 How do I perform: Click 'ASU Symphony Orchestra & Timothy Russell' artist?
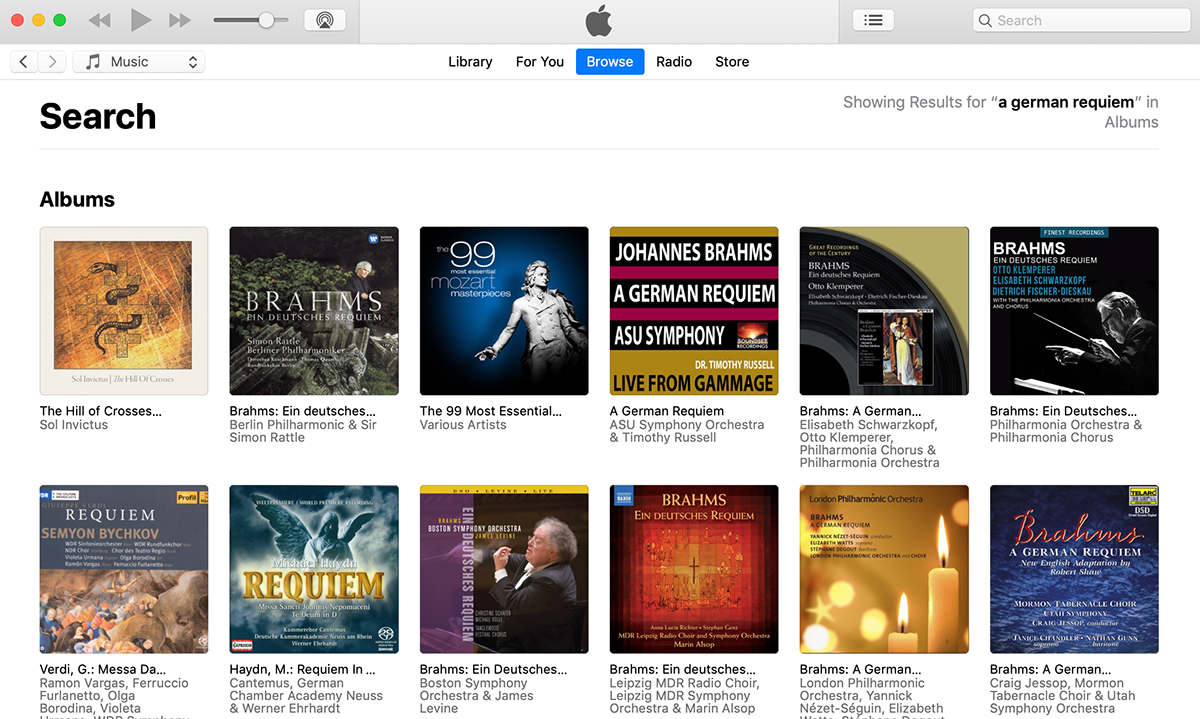[x=687, y=431]
